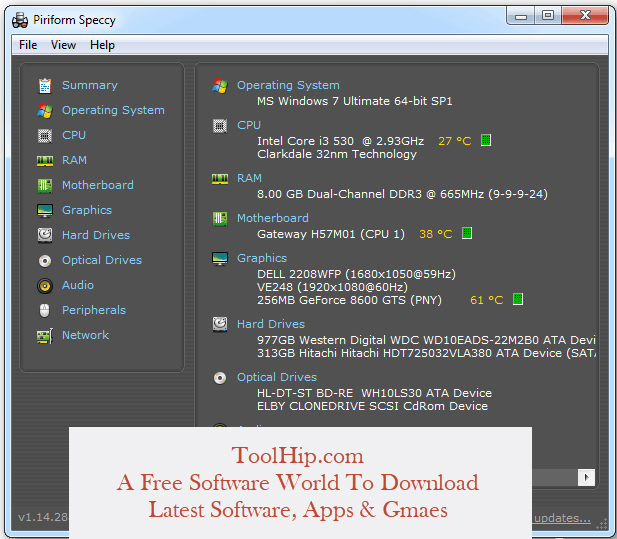Click the Graphics monitor icon in sidebar
This screenshot has height=539, width=617.
(x=45, y=211)
